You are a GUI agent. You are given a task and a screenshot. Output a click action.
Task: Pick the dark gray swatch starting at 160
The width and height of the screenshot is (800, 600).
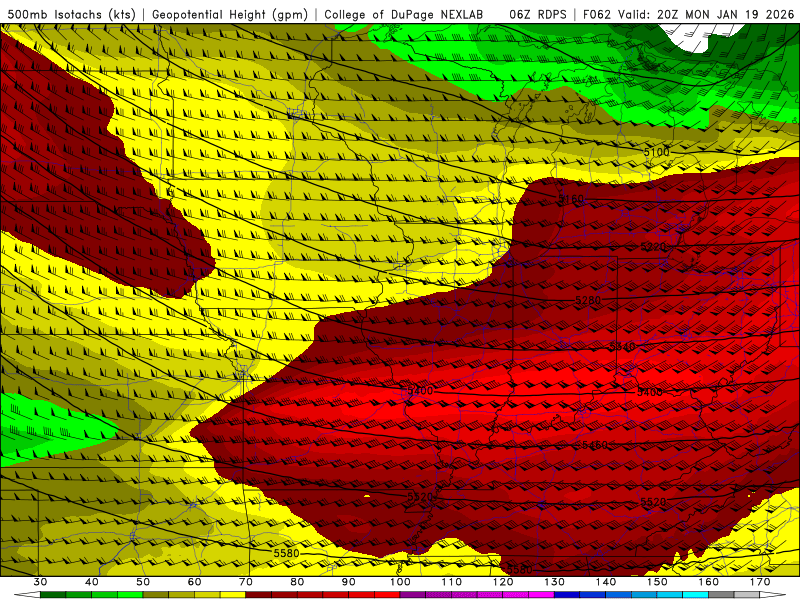721,595
